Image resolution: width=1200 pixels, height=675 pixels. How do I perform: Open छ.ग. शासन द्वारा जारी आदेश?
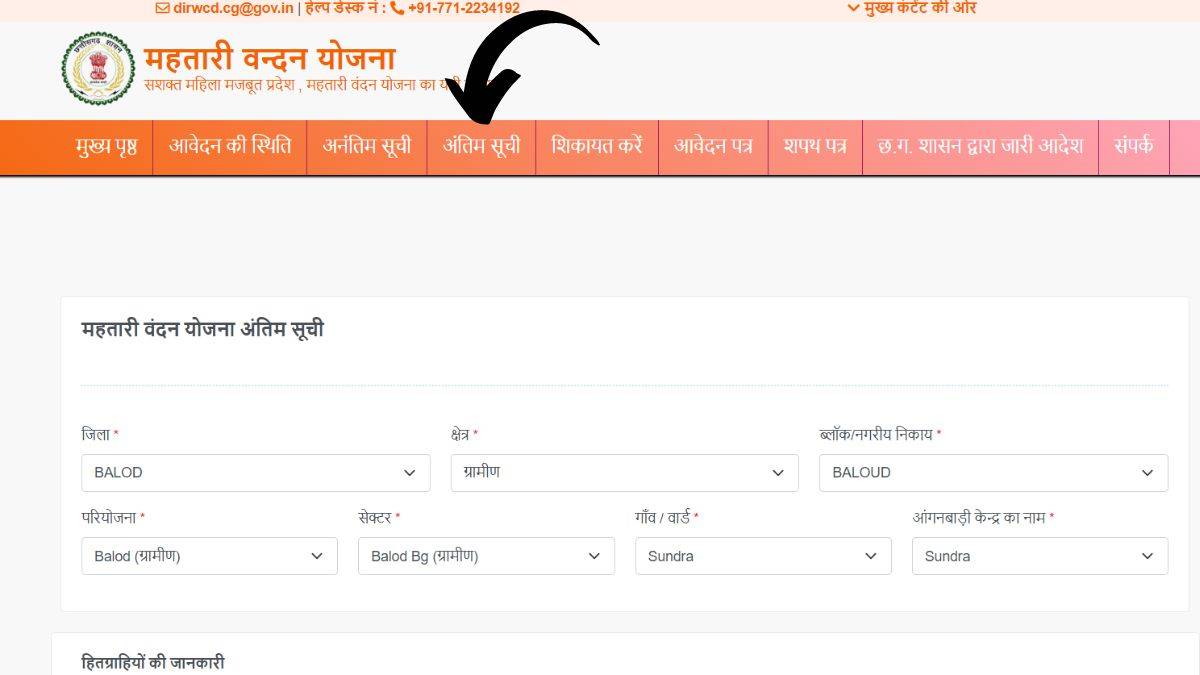click(x=981, y=147)
